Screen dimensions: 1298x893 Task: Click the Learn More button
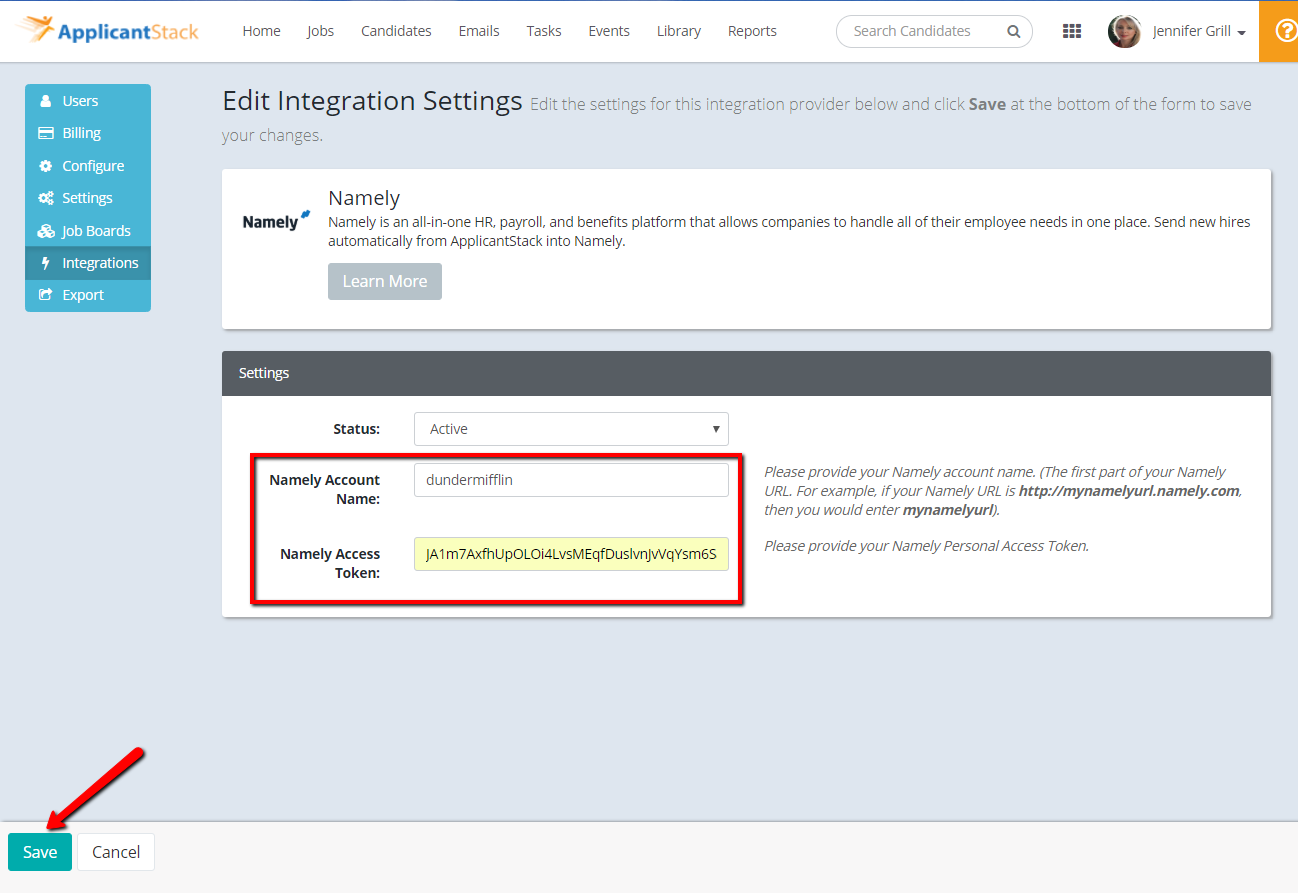coord(384,281)
